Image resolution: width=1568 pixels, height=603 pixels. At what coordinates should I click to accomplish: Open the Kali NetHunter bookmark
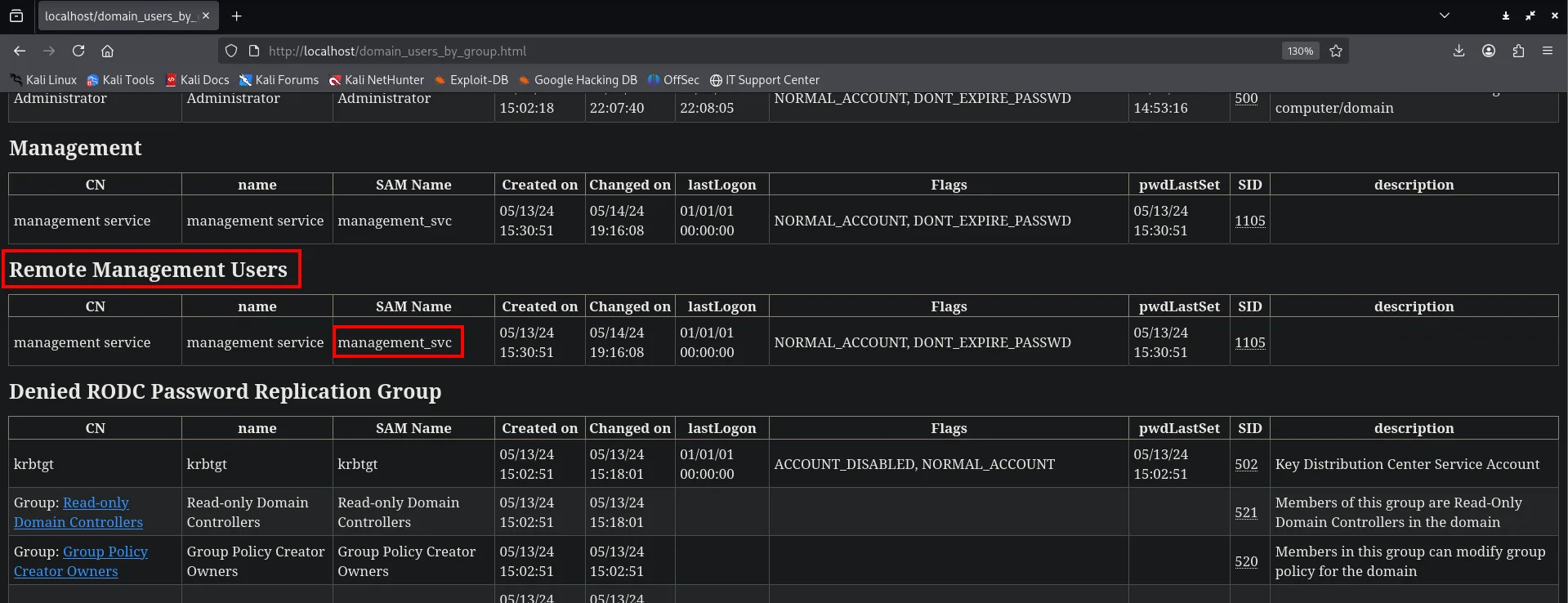[x=377, y=80]
